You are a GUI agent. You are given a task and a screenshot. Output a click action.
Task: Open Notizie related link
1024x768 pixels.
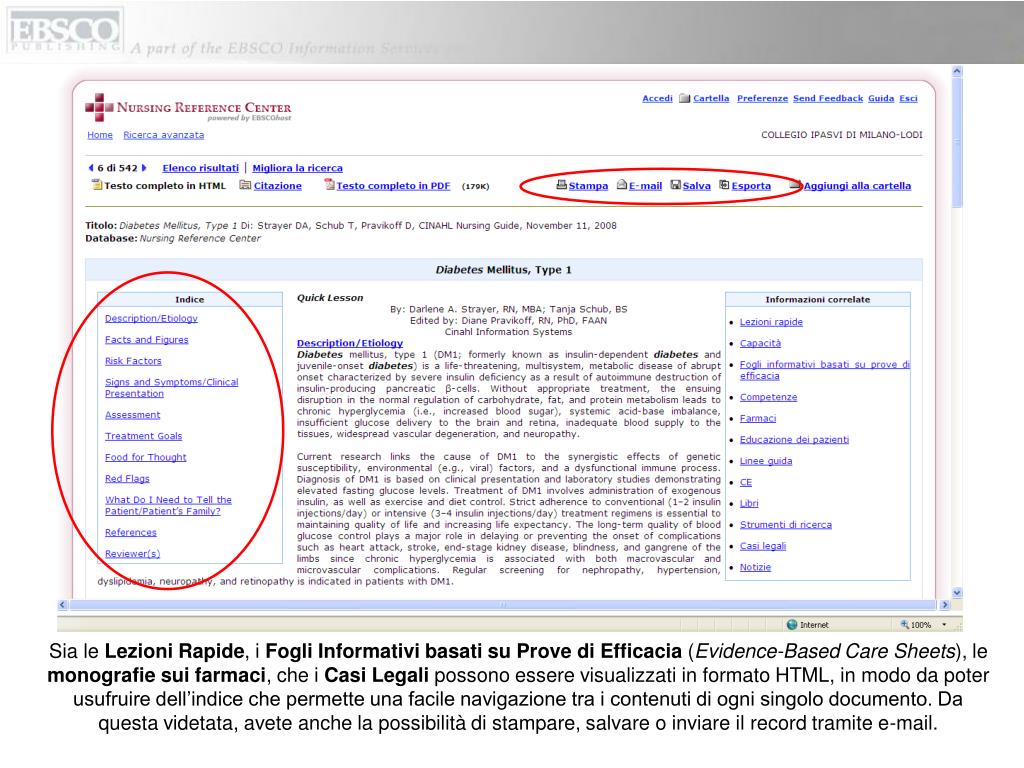(755, 567)
